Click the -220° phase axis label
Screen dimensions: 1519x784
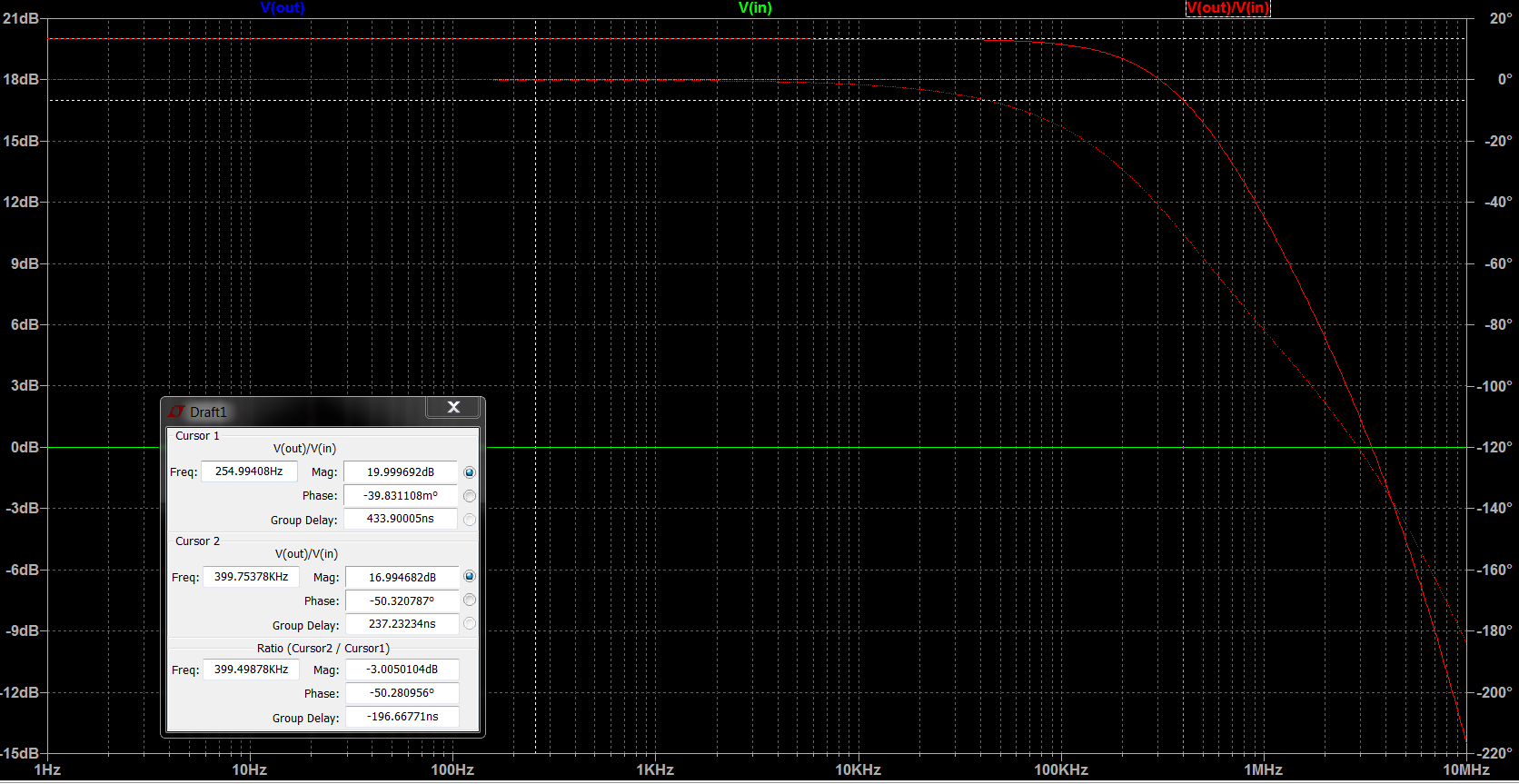coord(1494,753)
